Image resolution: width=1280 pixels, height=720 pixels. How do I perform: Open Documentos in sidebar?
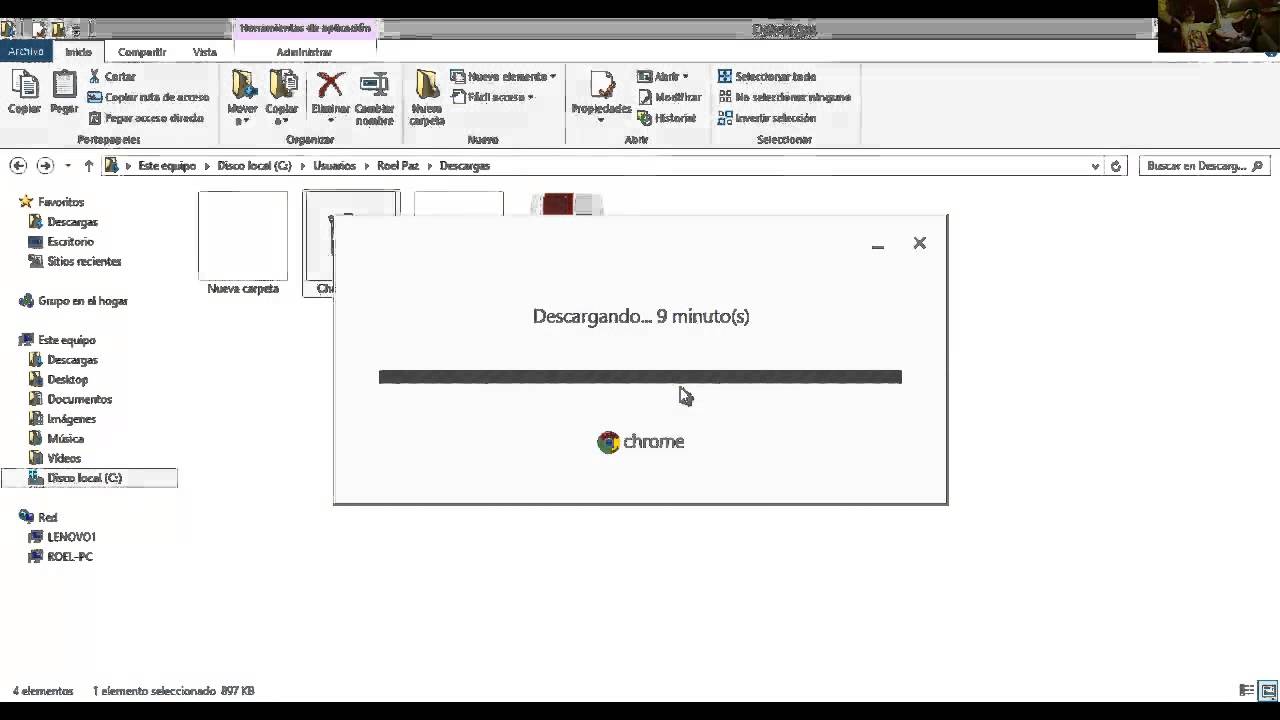coord(79,399)
